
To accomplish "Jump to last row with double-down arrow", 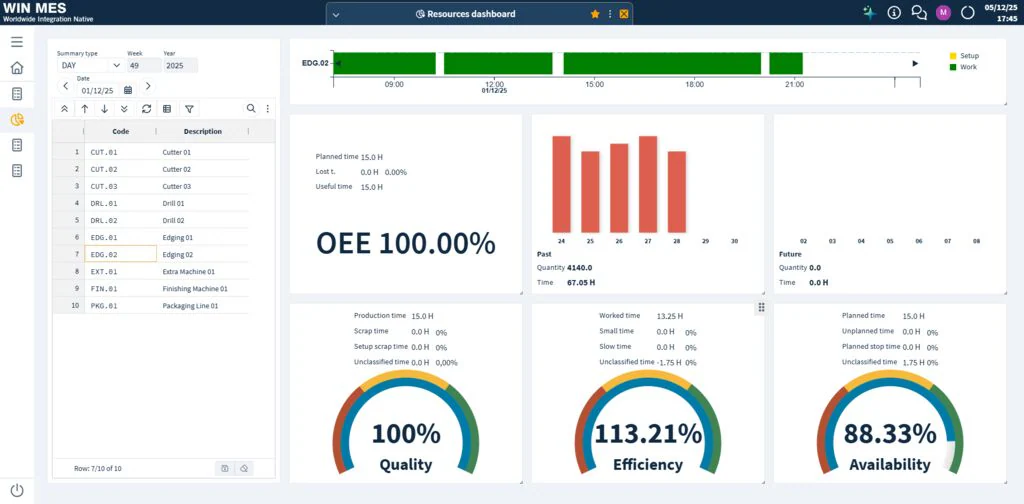I will click(x=124, y=108).
